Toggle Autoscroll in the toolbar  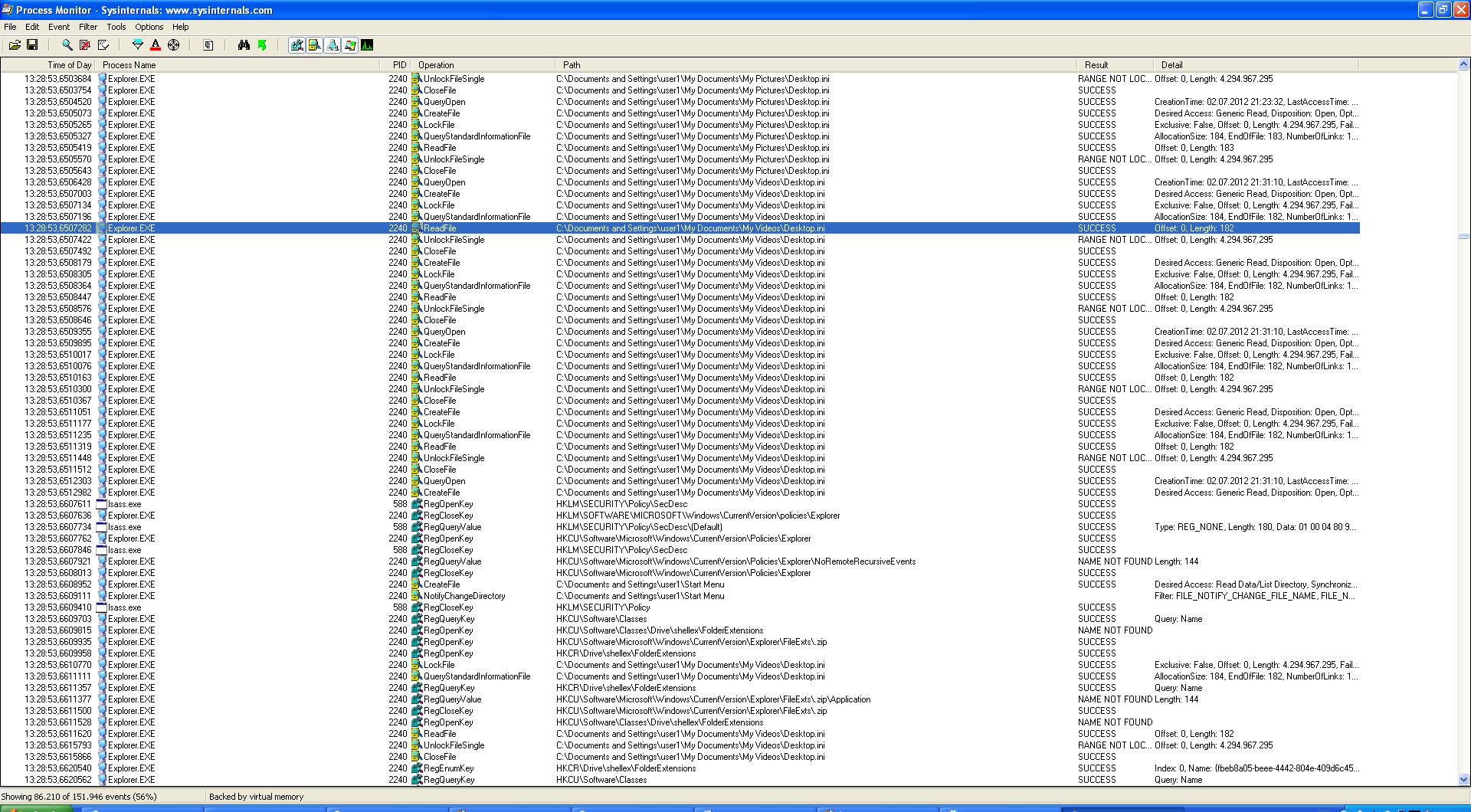[85, 45]
